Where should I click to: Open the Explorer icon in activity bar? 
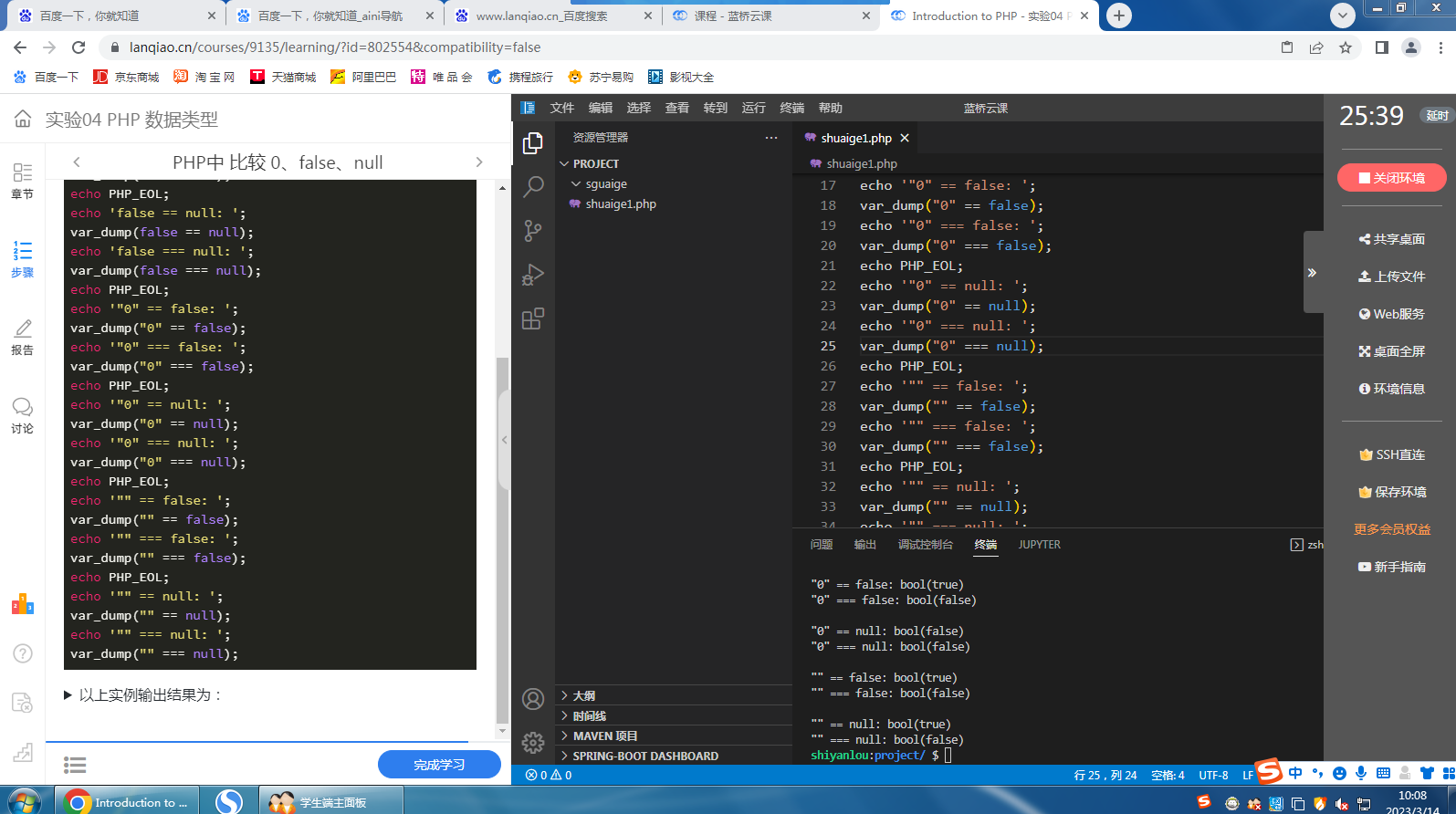(533, 143)
